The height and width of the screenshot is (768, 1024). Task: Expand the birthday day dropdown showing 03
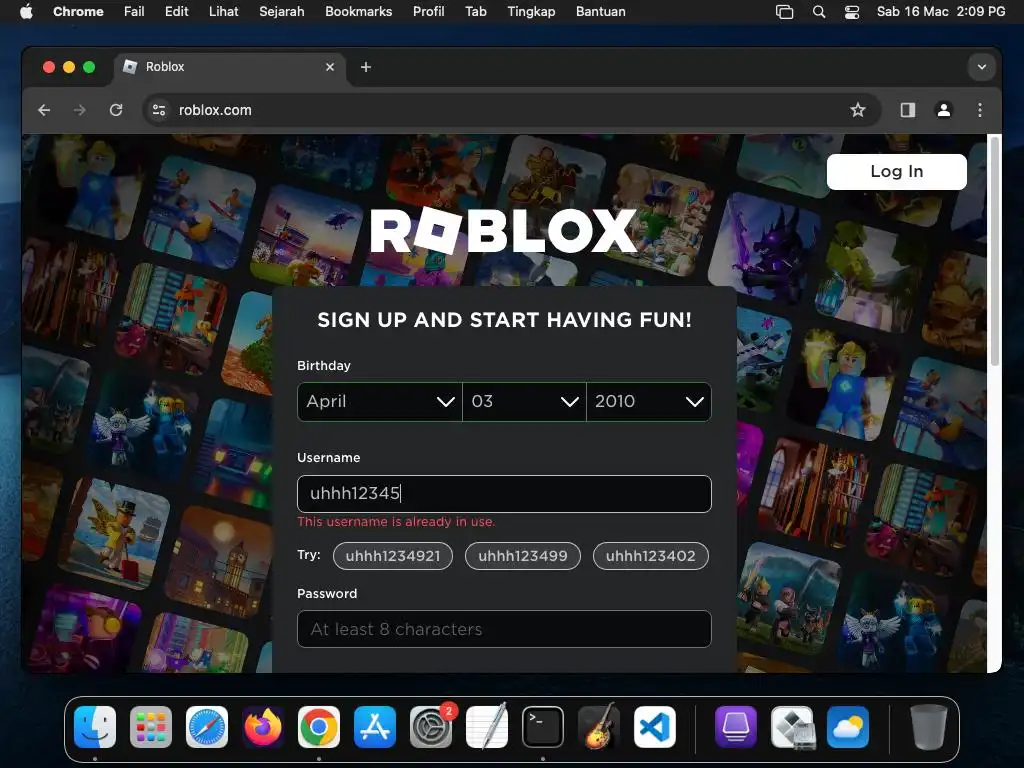(x=524, y=402)
